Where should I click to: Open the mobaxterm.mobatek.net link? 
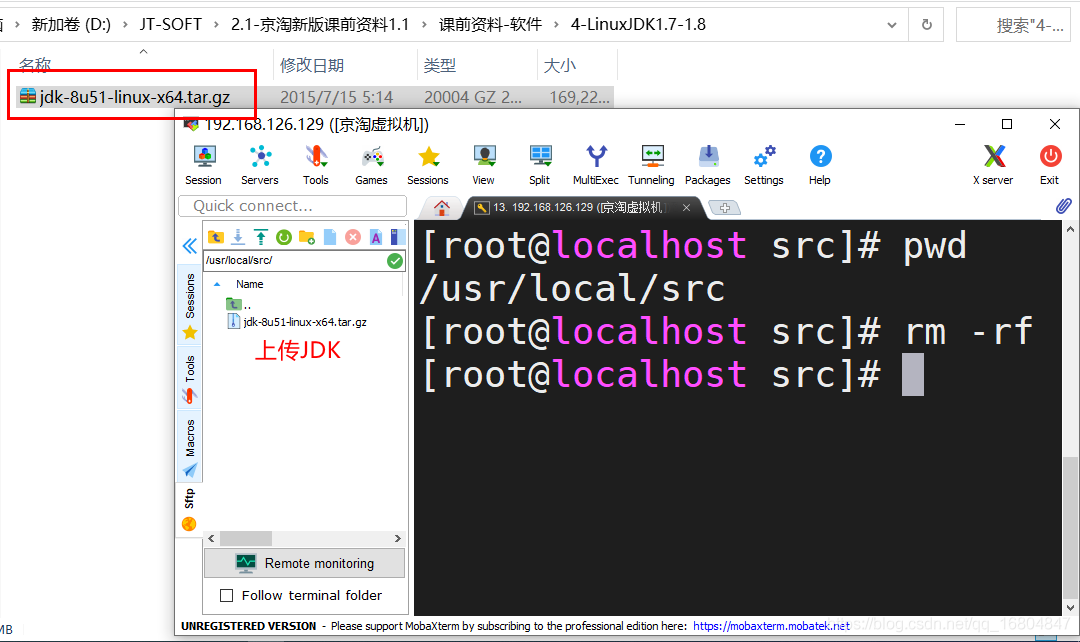pos(771,626)
